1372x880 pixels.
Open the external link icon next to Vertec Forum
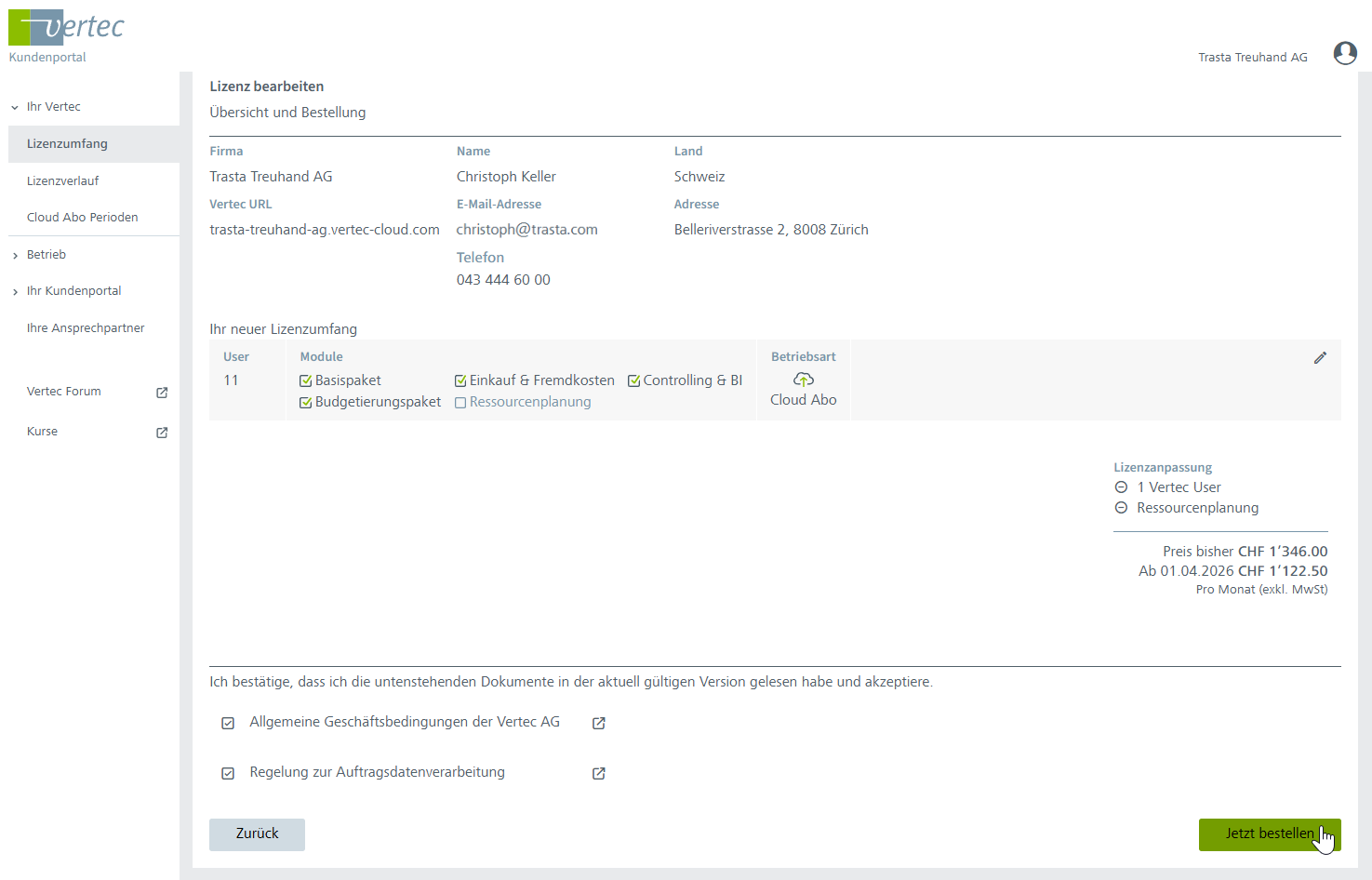162,393
